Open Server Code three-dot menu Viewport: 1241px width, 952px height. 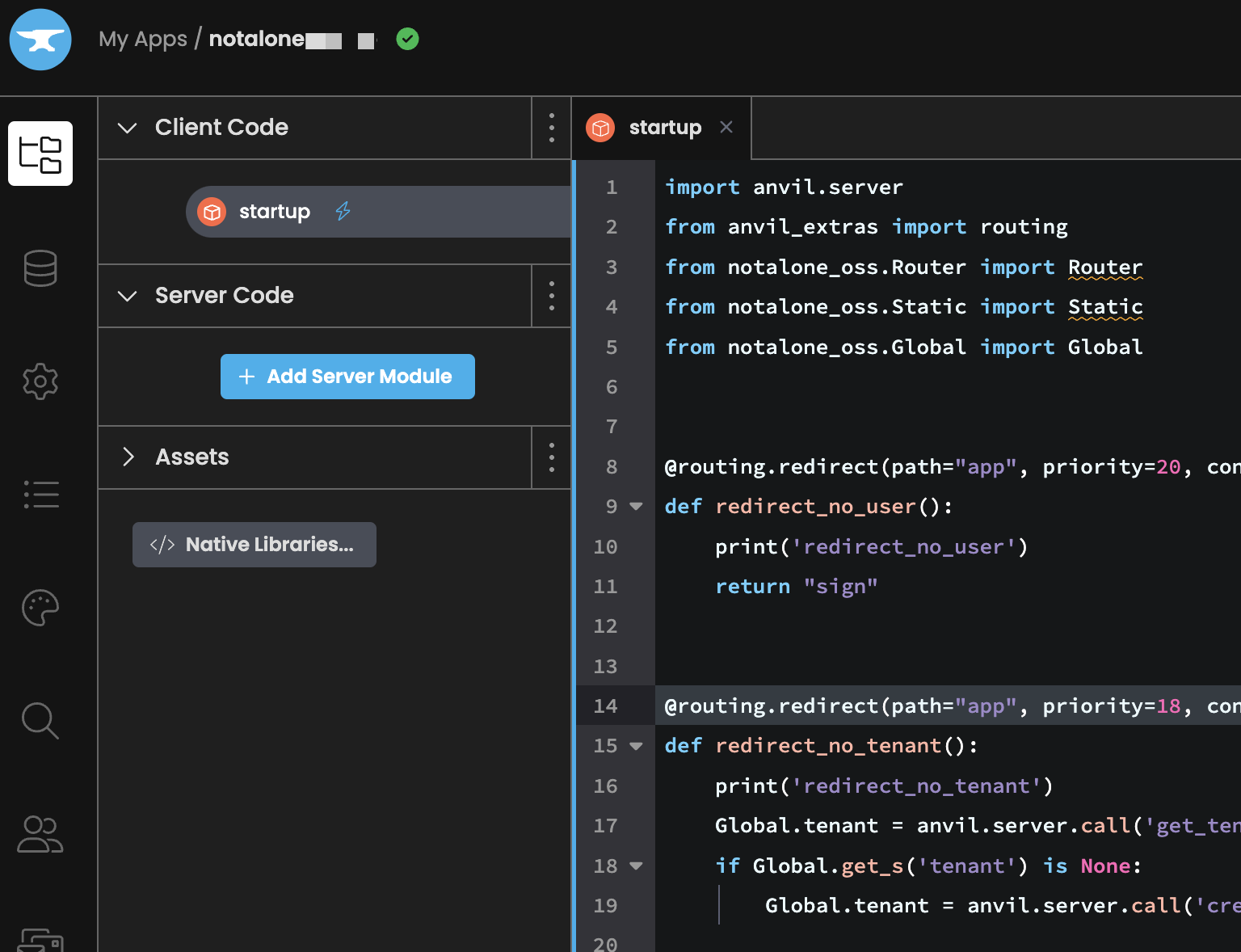coord(552,296)
